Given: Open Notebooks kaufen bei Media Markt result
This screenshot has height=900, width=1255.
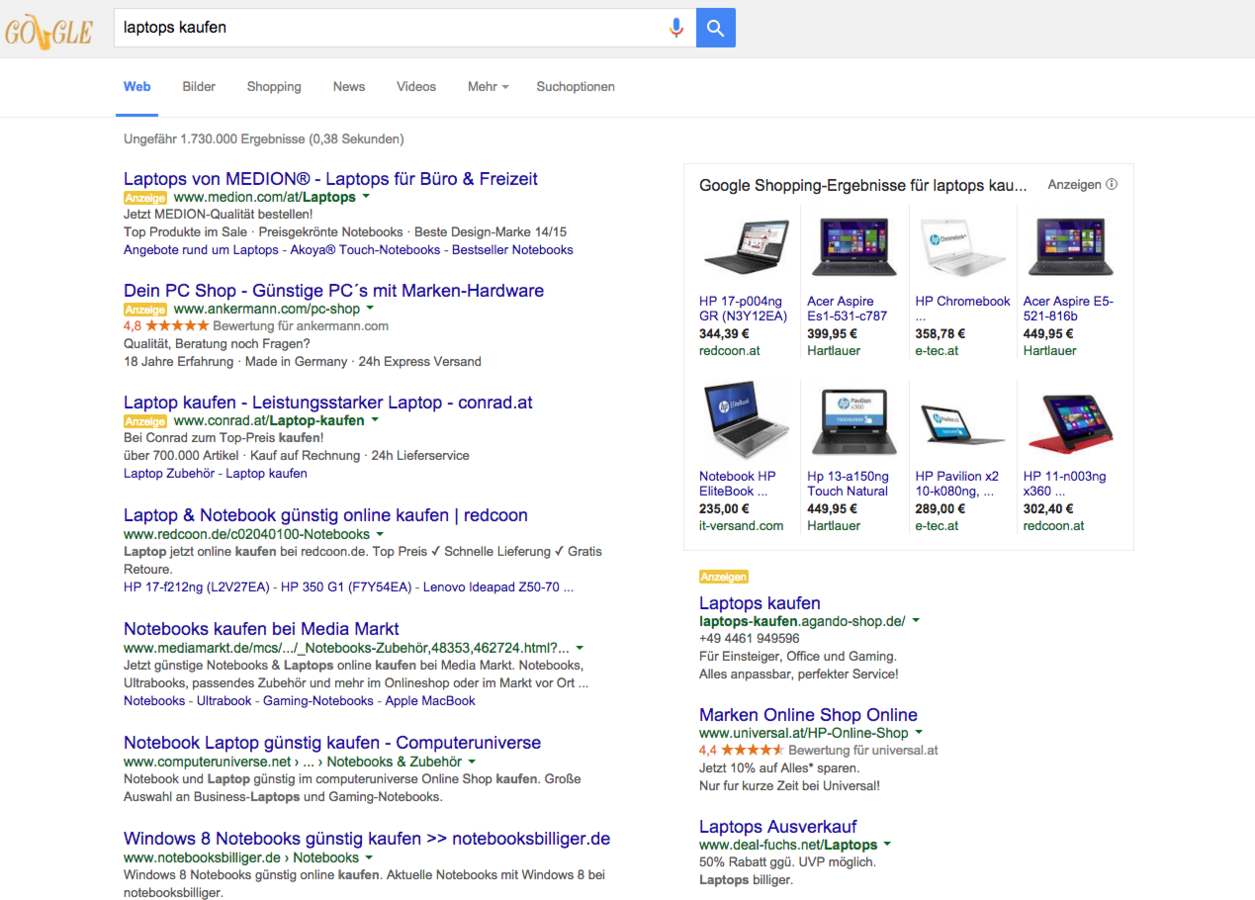Looking at the screenshot, I should (x=261, y=629).
